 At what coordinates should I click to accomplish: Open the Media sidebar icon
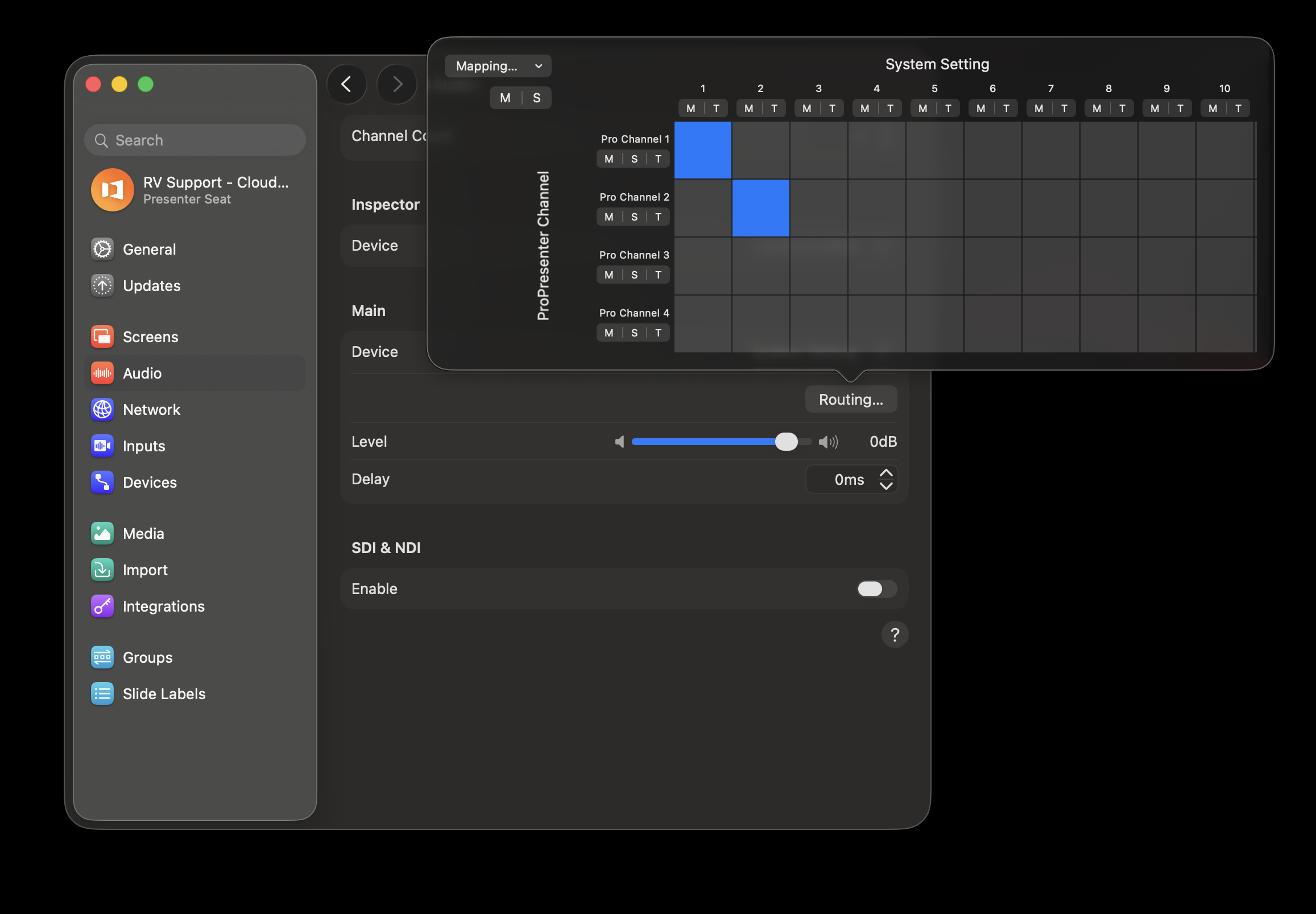tap(102, 533)
